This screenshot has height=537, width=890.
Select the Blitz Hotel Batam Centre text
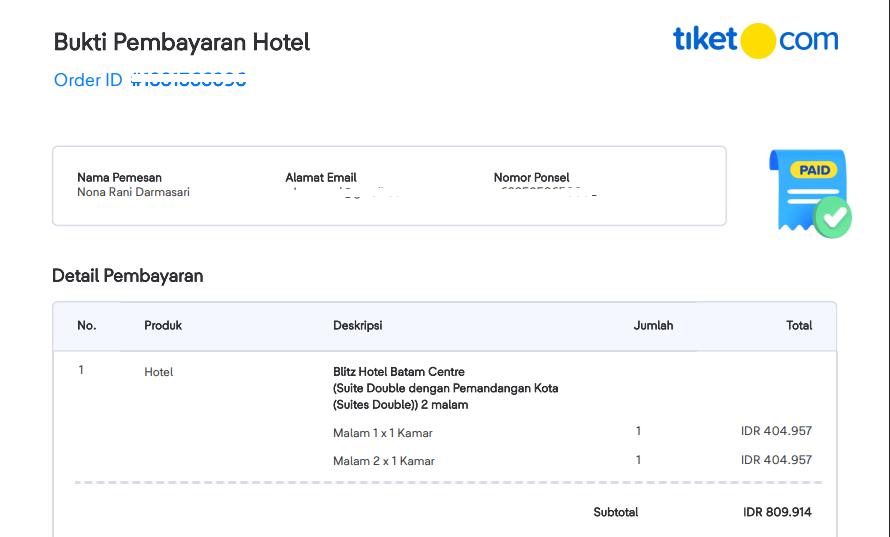(x=399, y=372)
